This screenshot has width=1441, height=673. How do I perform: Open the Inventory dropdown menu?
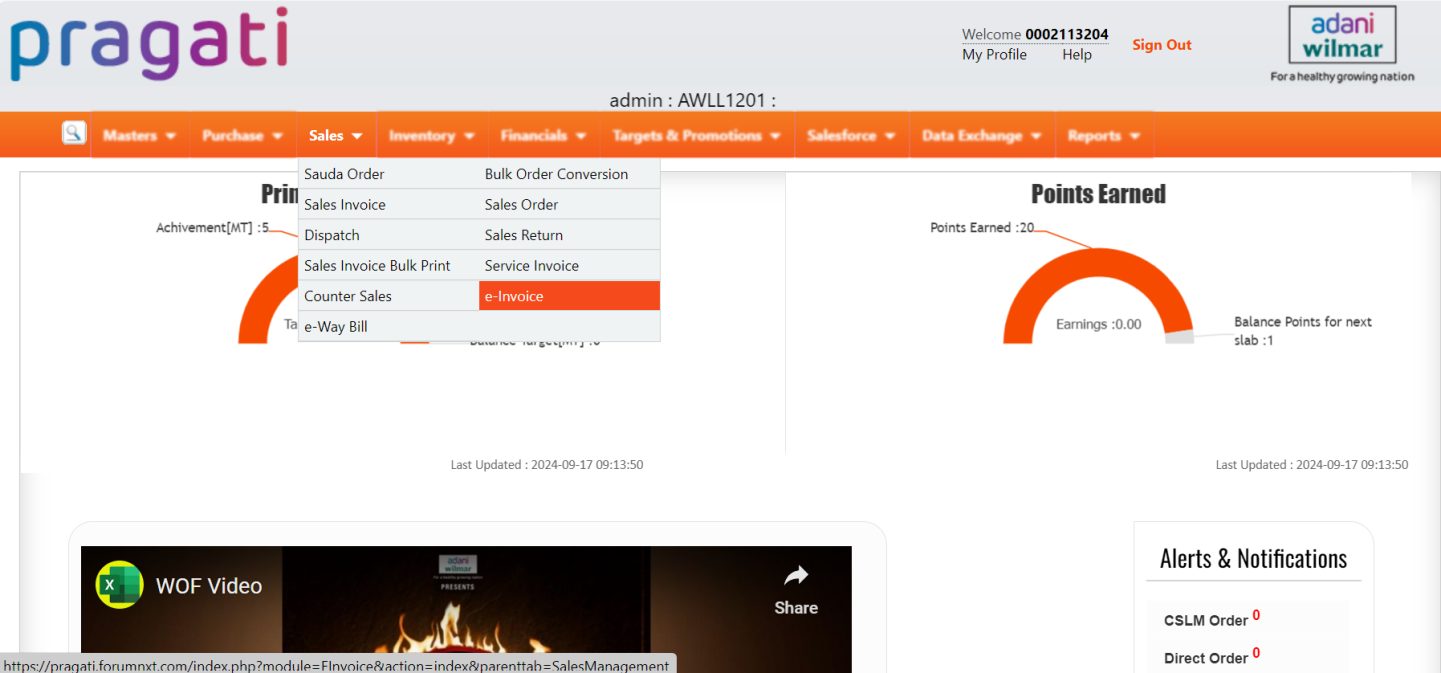click(x=432, y=135)
